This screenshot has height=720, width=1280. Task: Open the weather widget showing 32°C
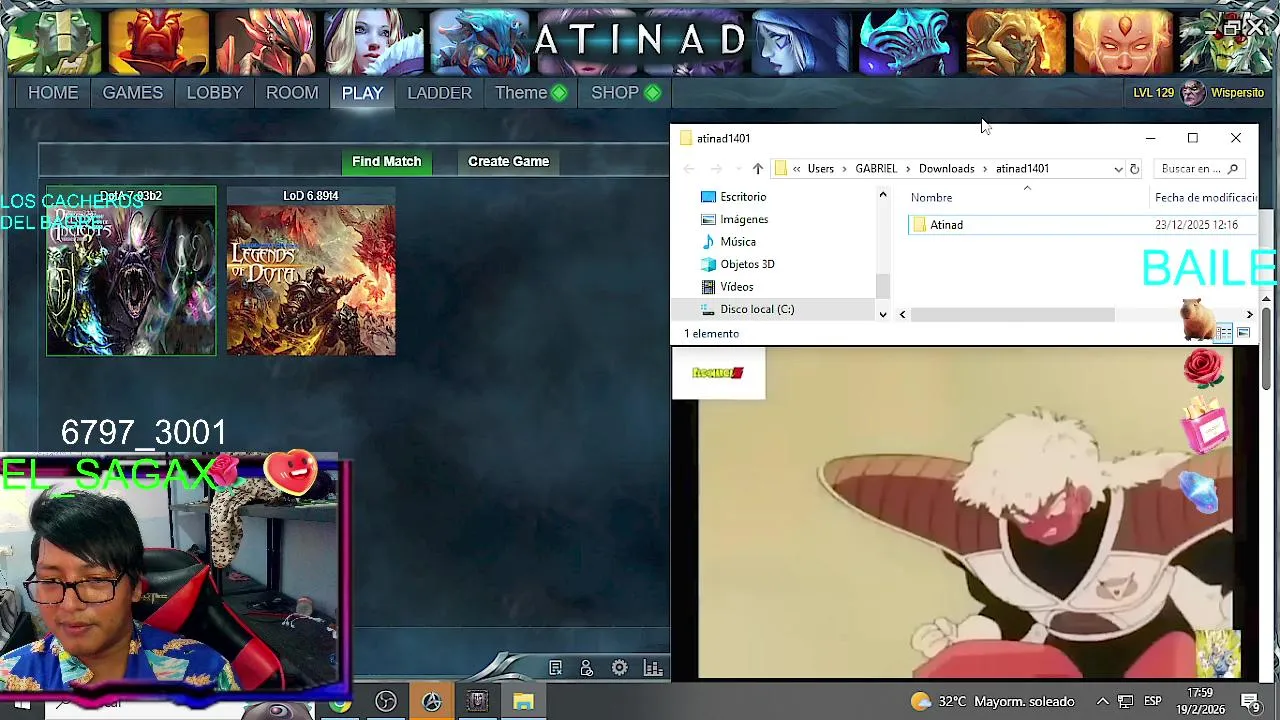[x=992, y=702]
